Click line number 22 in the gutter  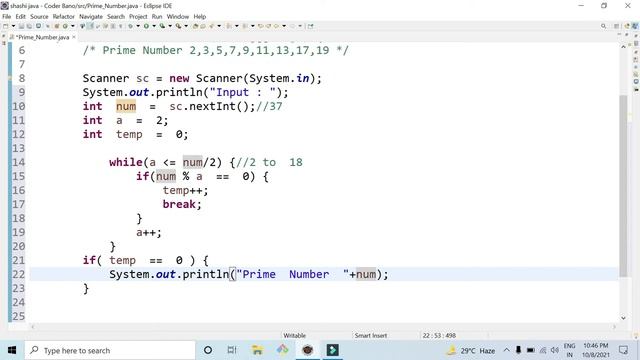click(x=18, y=274)
